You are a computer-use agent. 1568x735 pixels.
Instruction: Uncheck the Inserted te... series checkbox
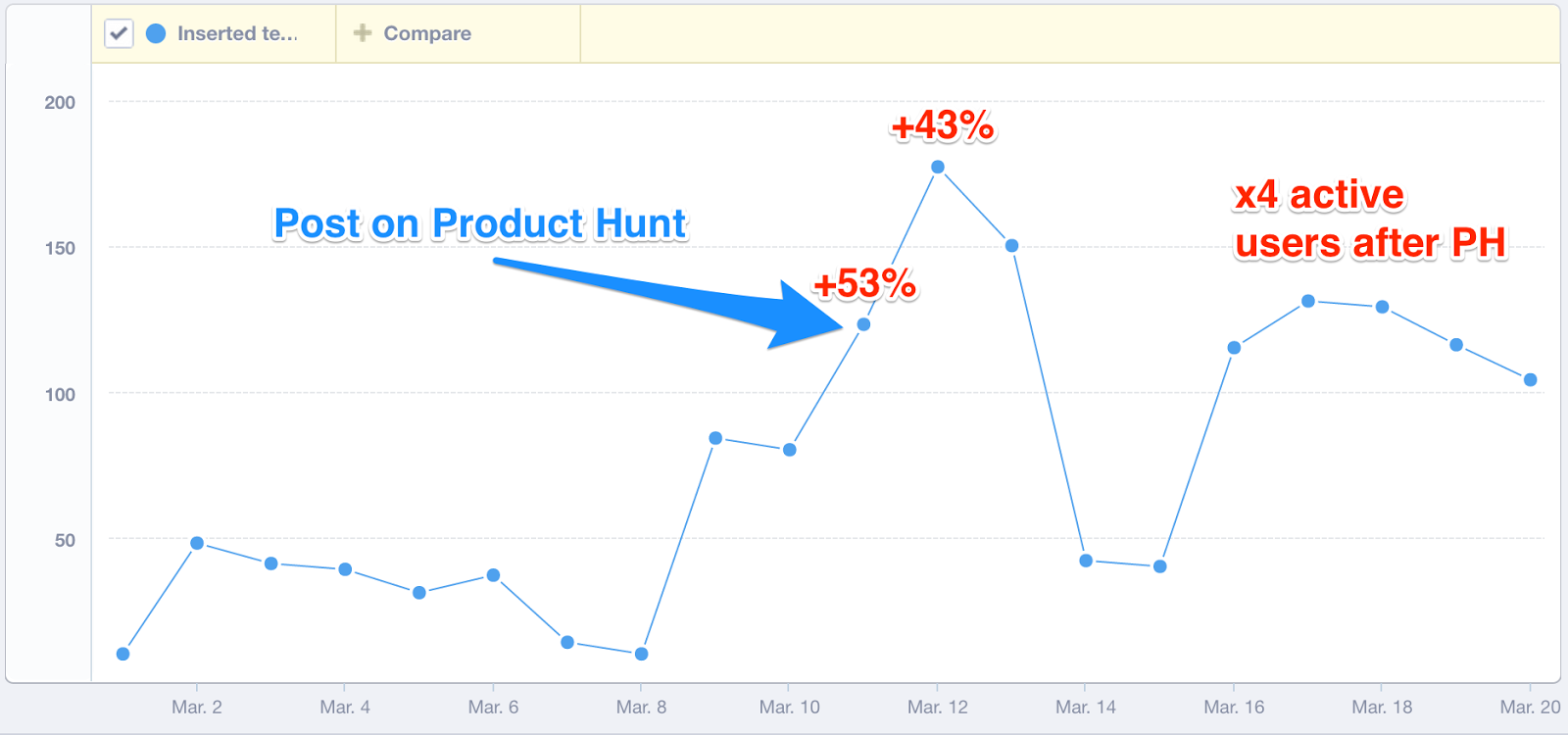point(119,33)
